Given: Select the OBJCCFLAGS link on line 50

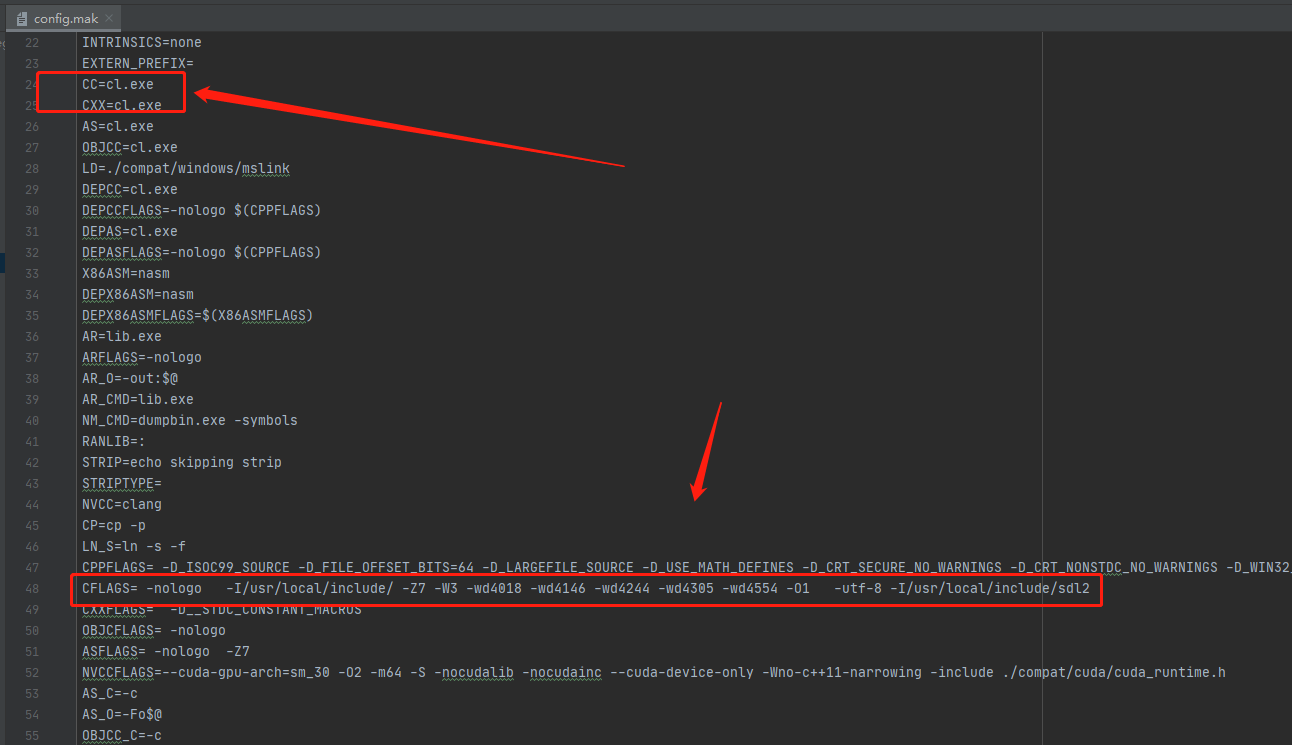Looking at the screenshot, I should click(118, 630).
